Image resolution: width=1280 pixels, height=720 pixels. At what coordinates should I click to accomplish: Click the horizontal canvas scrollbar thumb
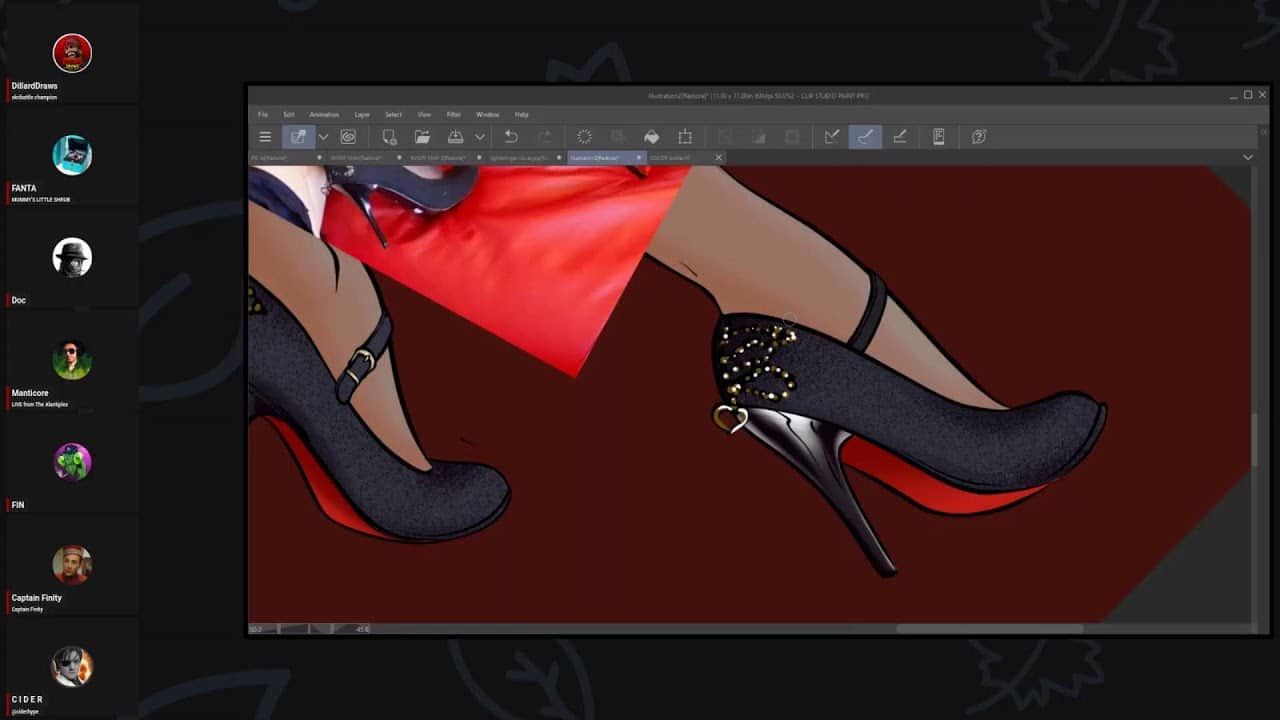pos(988,629)
